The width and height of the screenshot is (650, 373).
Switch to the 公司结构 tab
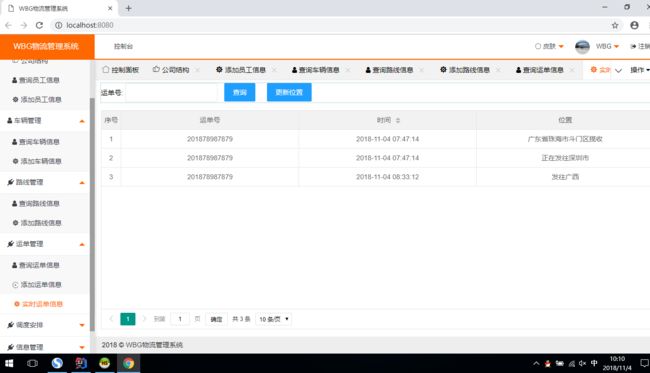[171, 70]
